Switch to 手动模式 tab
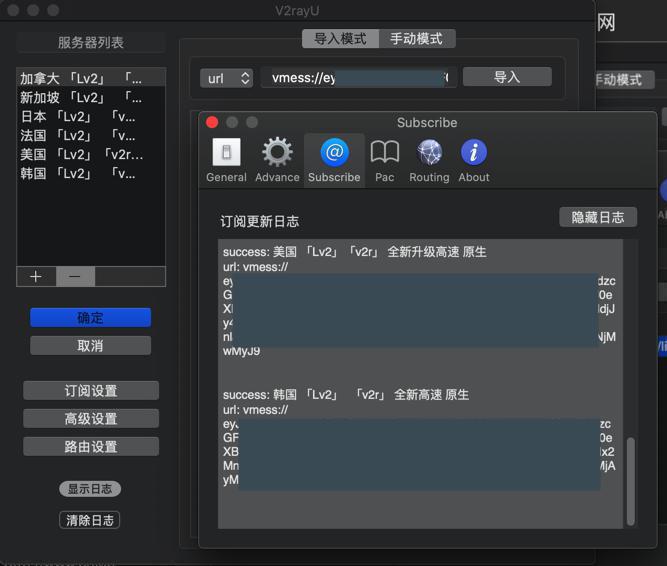667x566 pixels. tap(417, 39)
